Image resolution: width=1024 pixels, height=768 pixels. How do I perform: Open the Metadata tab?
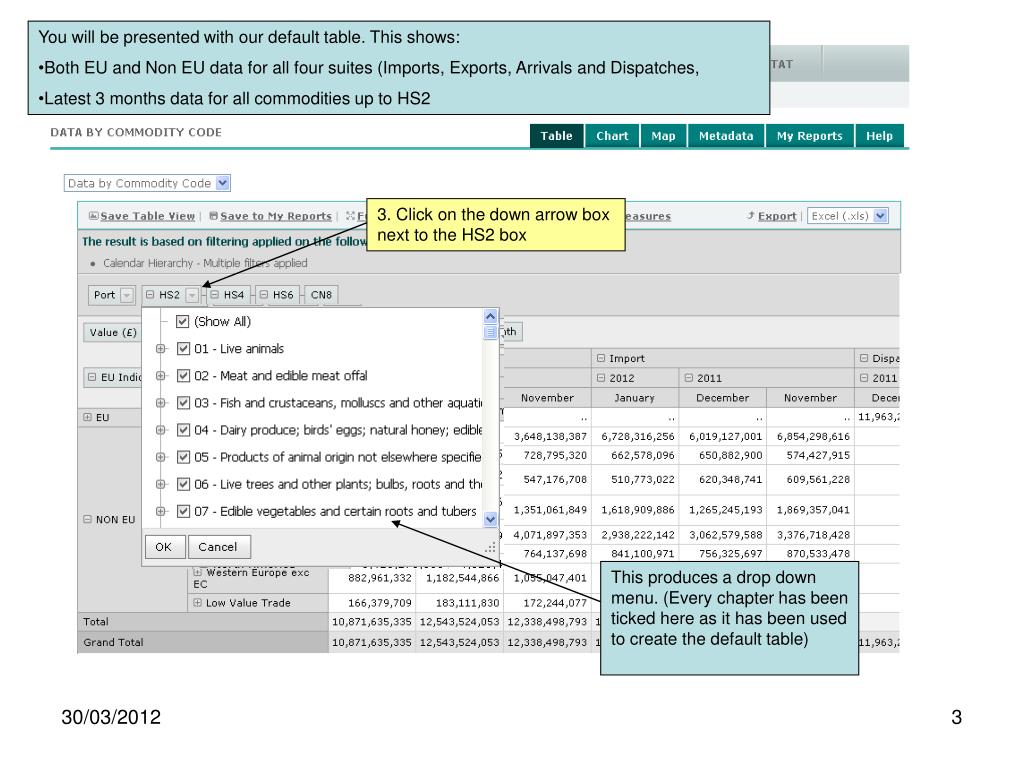[x=726, y=136]
